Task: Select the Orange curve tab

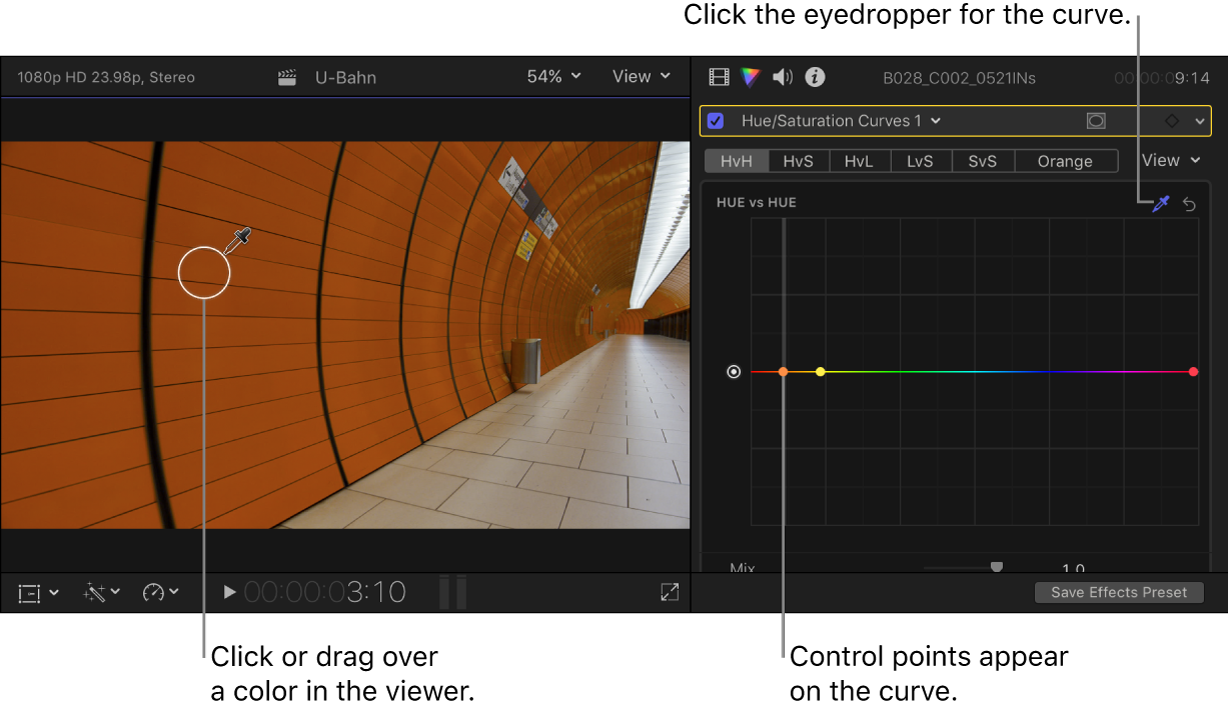Action: pos(1065,160)
